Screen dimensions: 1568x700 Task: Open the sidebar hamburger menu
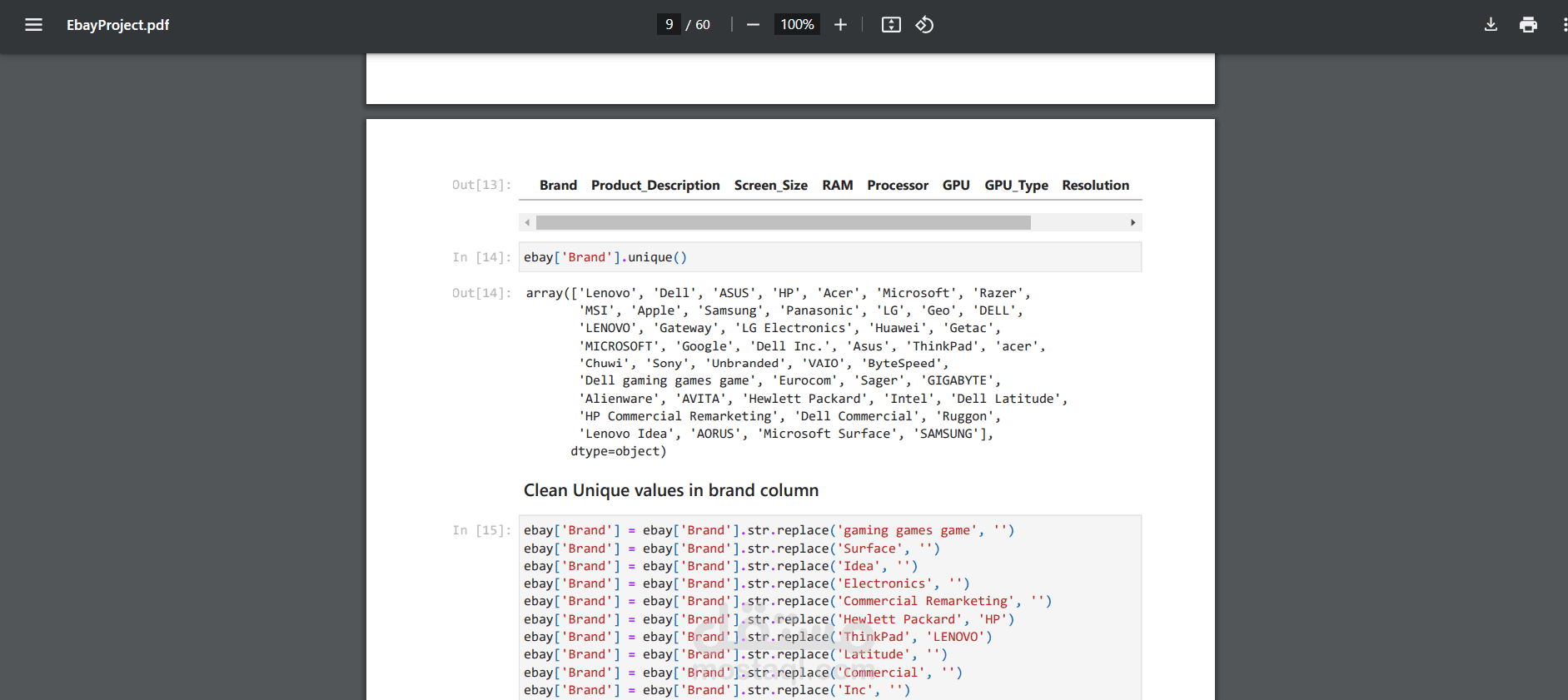(x=33, y=25)
